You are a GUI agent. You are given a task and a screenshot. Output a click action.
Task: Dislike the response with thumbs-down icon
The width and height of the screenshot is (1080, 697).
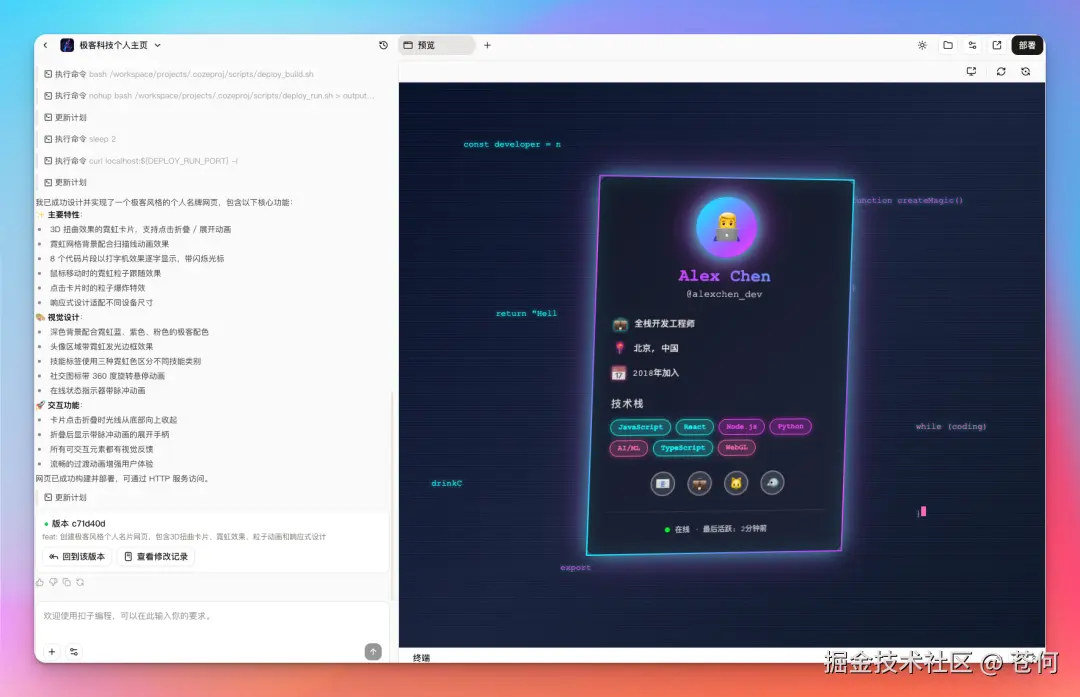(53, 582)
